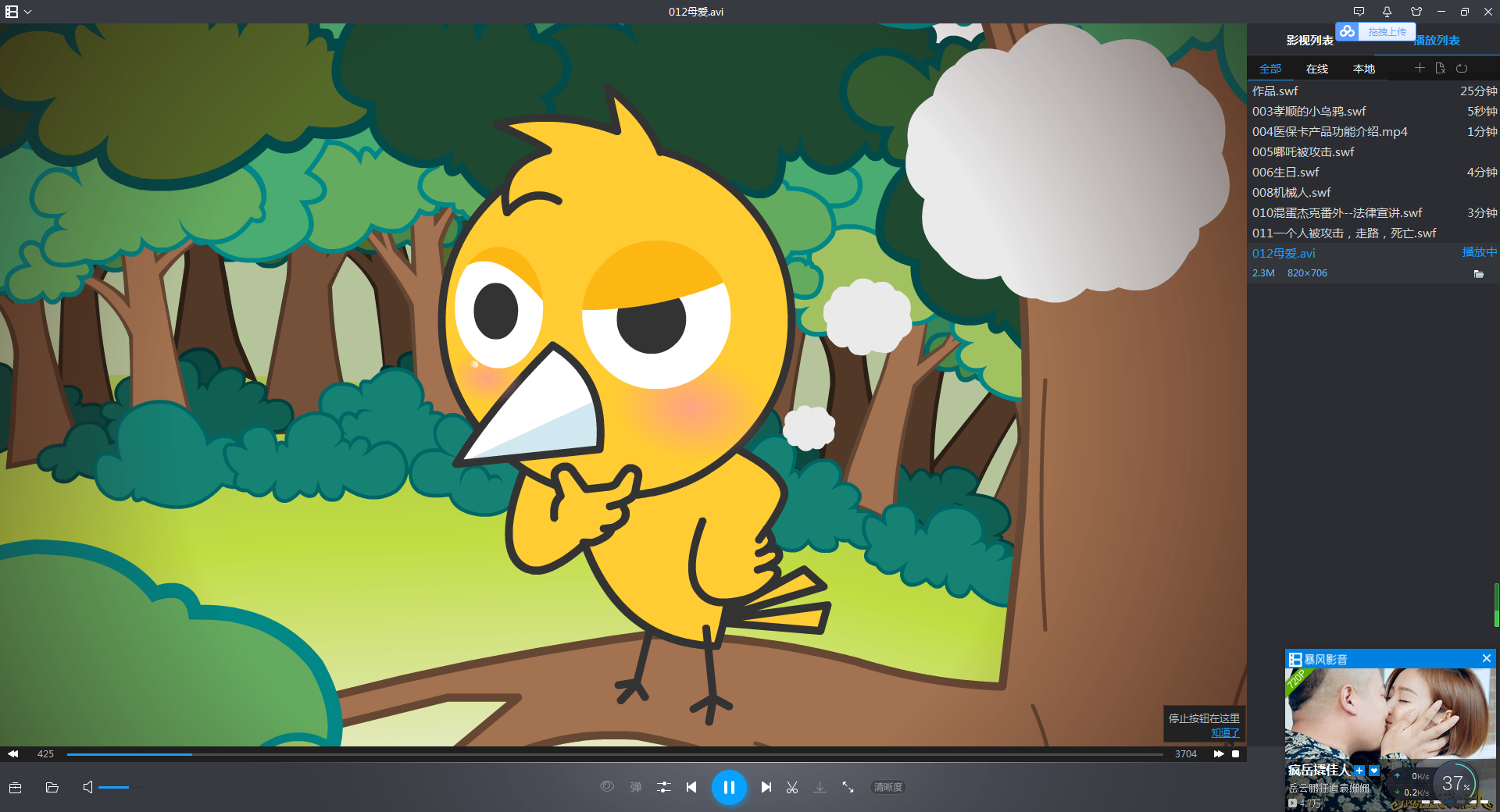This screenshot has height=812, width=1500.
Task: Select the 全部 filter tab
Action: 1270,69
